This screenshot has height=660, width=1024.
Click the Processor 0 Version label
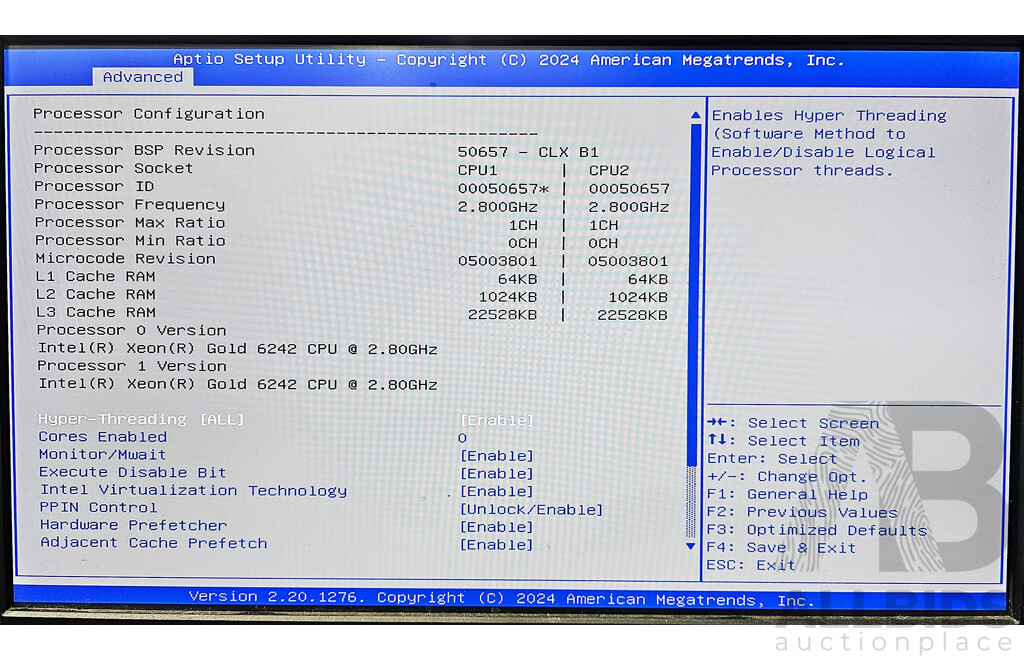pyautogui.click(x=131, y=330)
